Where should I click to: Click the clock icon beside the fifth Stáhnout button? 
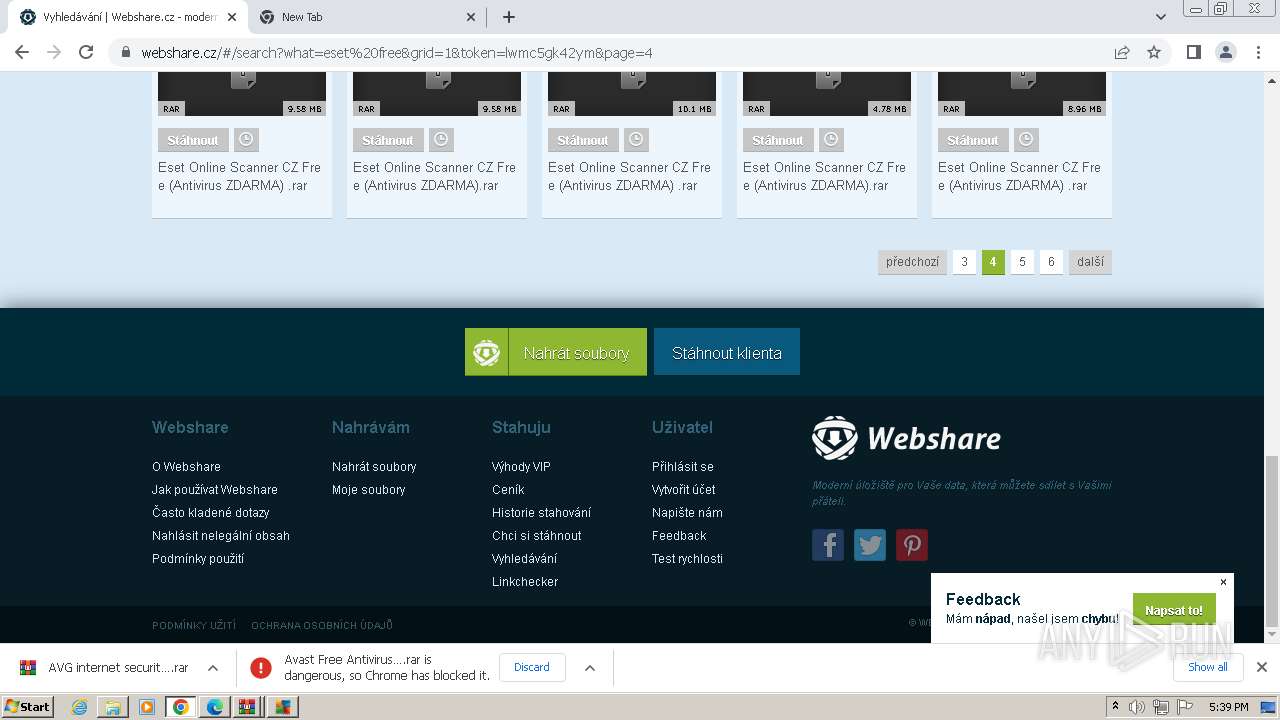(1026, 140)
